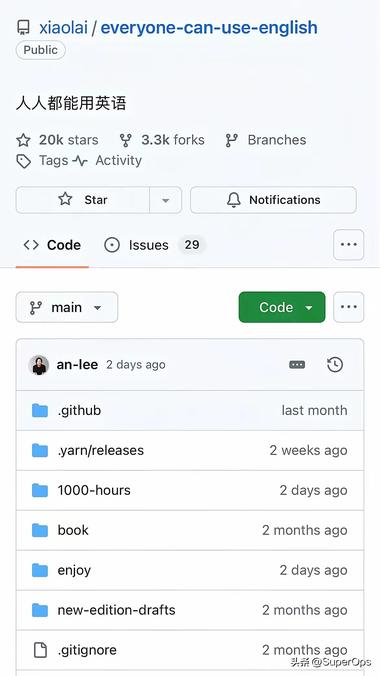Open the everyone-can-use-english repository link
380x676 pixels.
[x=209, y=28]
